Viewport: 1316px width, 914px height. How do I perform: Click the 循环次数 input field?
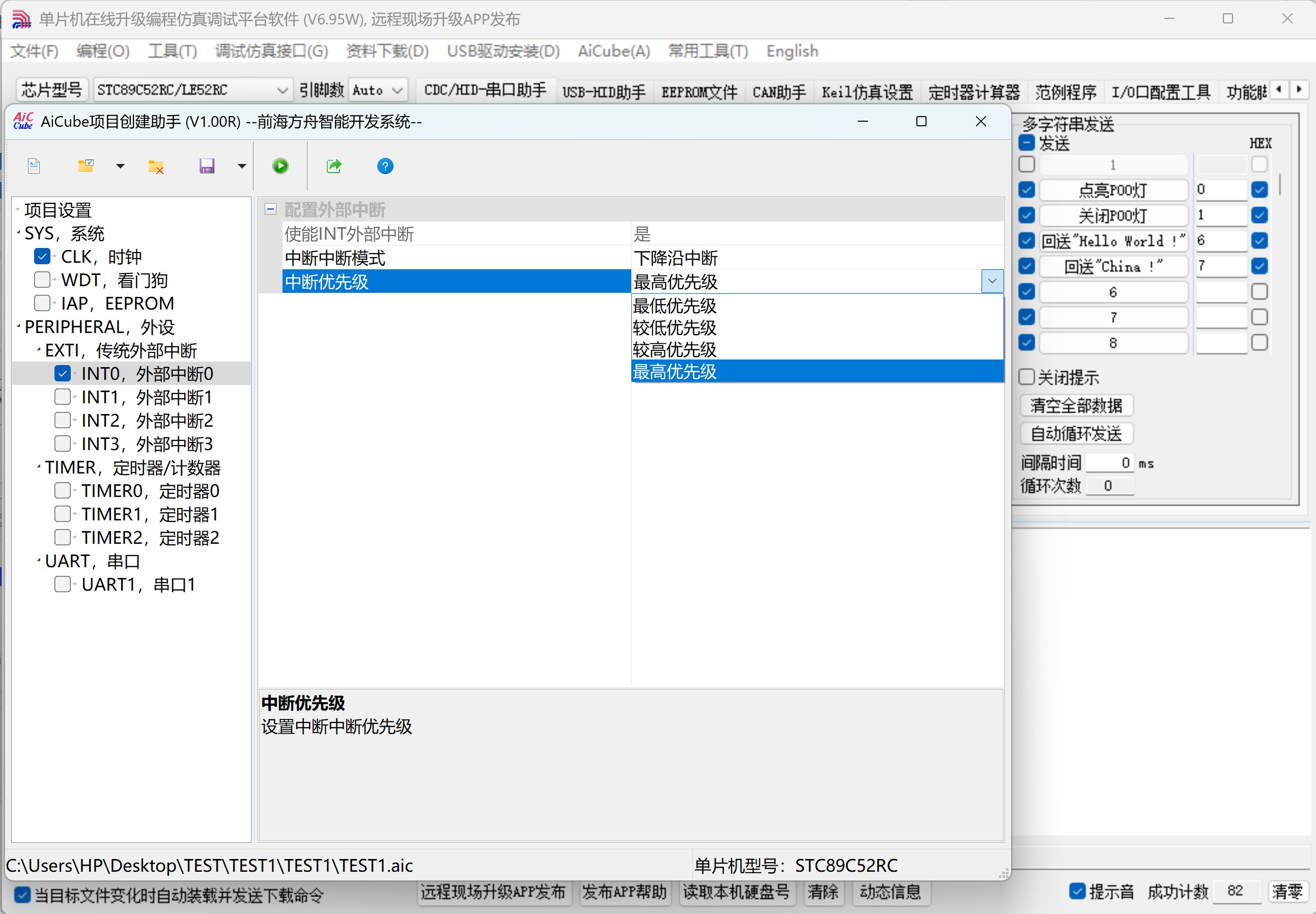tap(1109, 486)
